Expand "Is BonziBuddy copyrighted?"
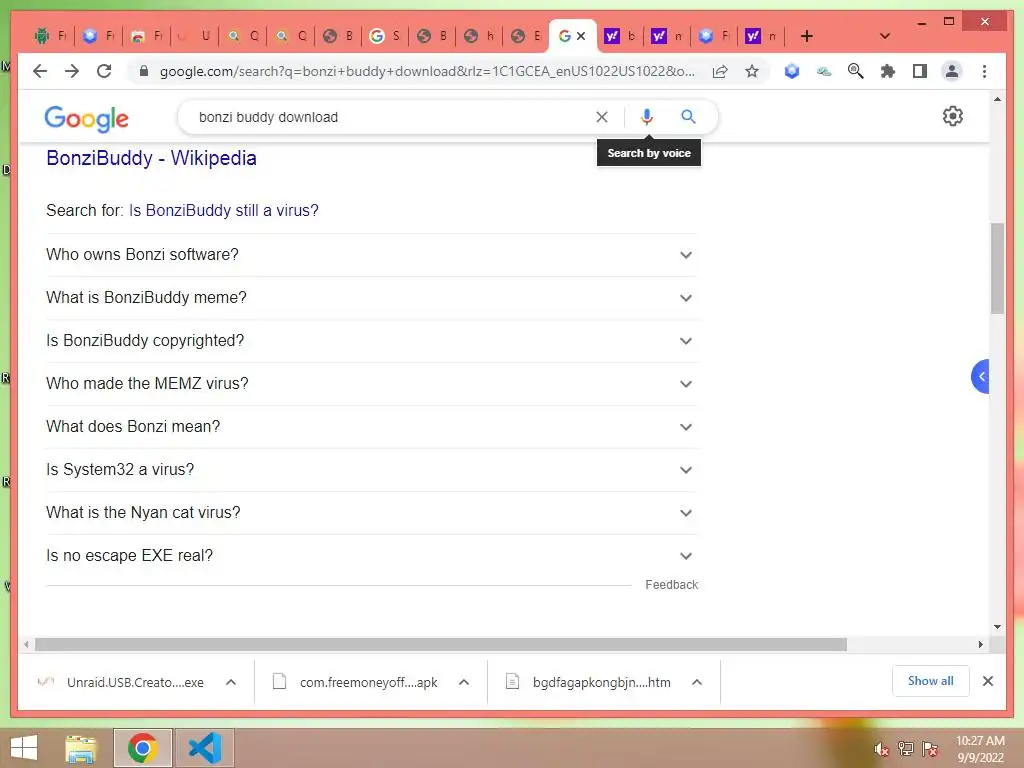Viewport: 1024px width, 768px height. (372, 341)
